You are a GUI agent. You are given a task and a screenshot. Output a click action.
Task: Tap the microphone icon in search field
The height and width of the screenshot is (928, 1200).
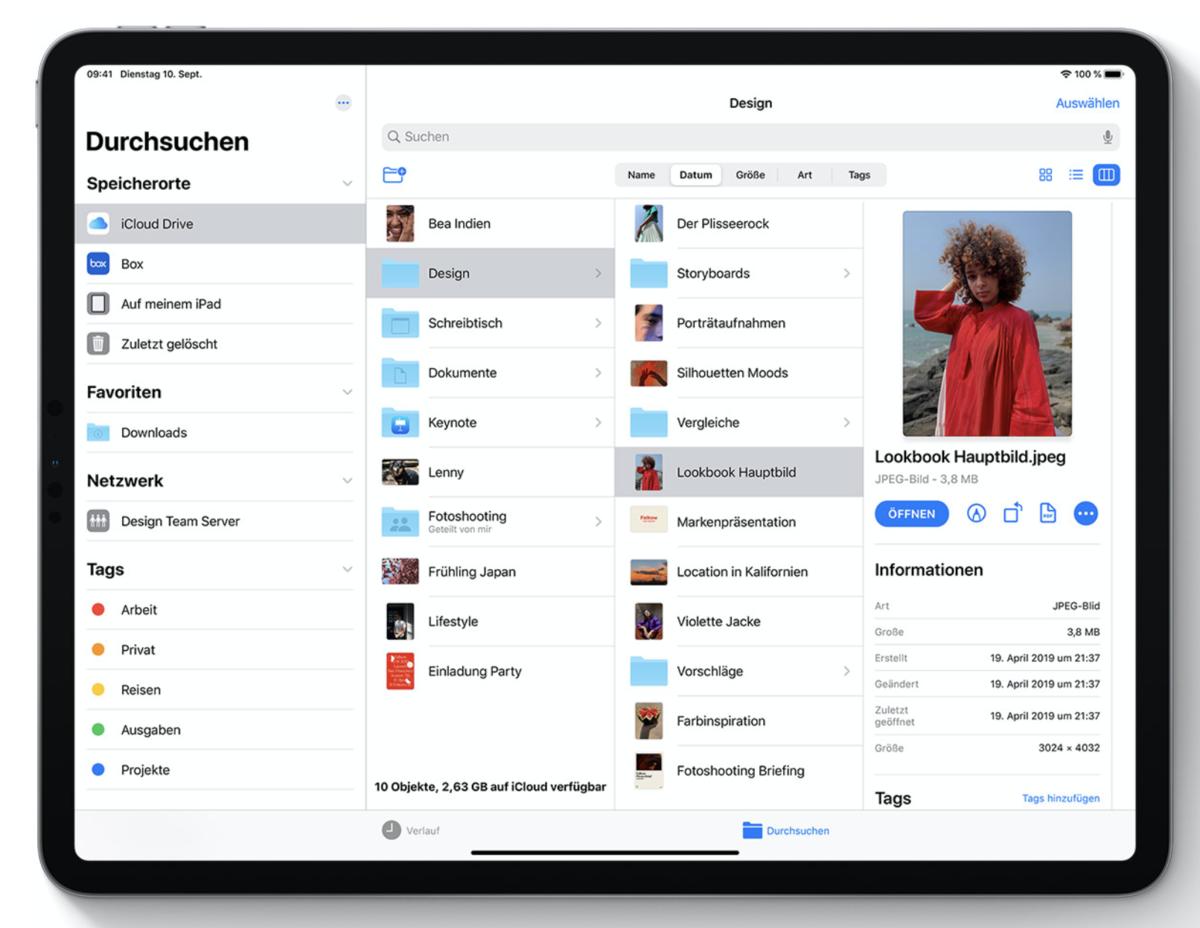(1107, 137)
